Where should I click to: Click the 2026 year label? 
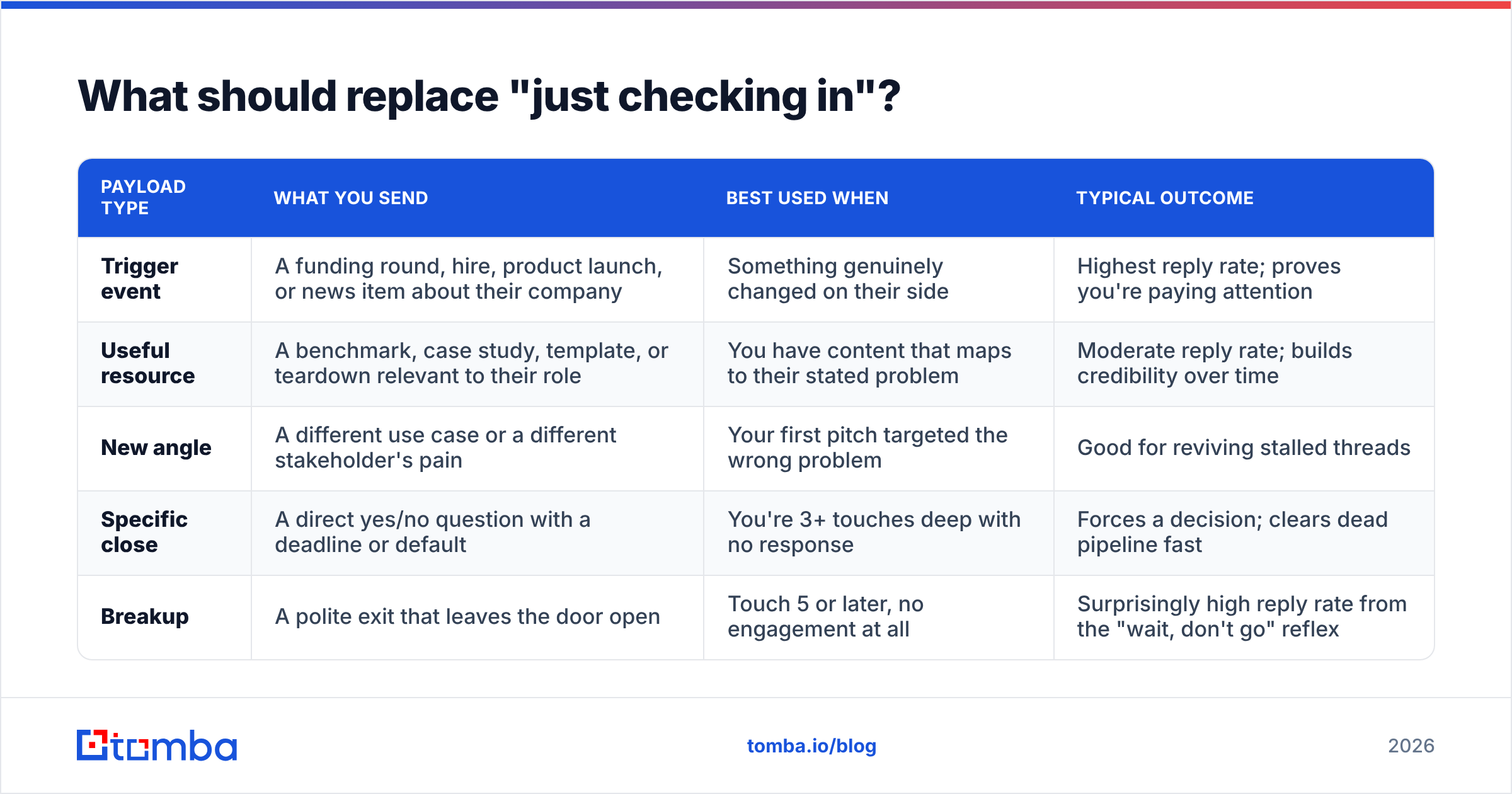point(1411,746)
